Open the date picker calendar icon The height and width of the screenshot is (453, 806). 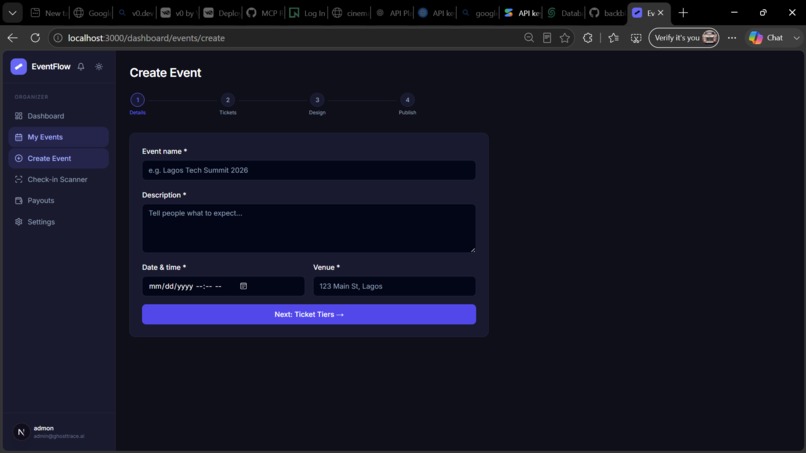pyautogui.click(x=244, y=286)
